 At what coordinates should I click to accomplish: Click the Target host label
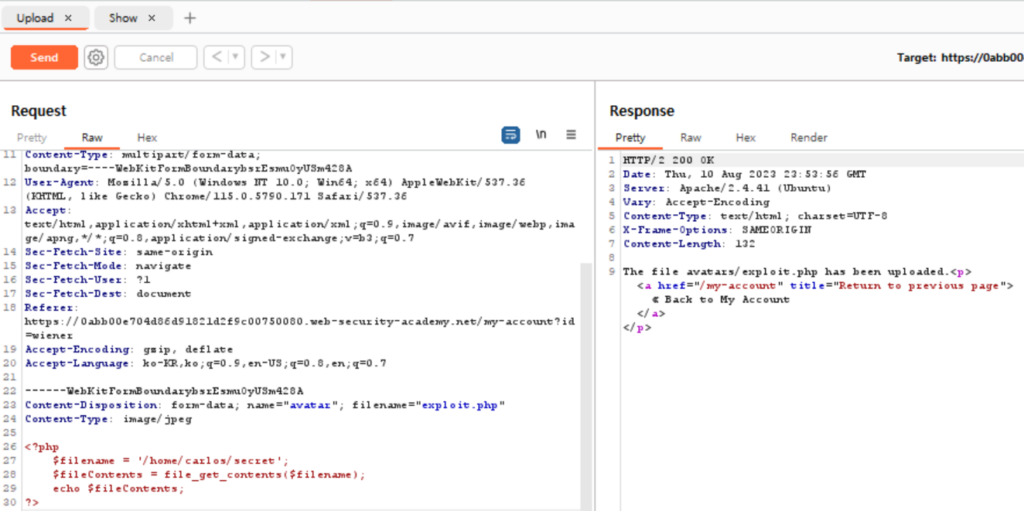pyautogui.click(x=960, y=58)
